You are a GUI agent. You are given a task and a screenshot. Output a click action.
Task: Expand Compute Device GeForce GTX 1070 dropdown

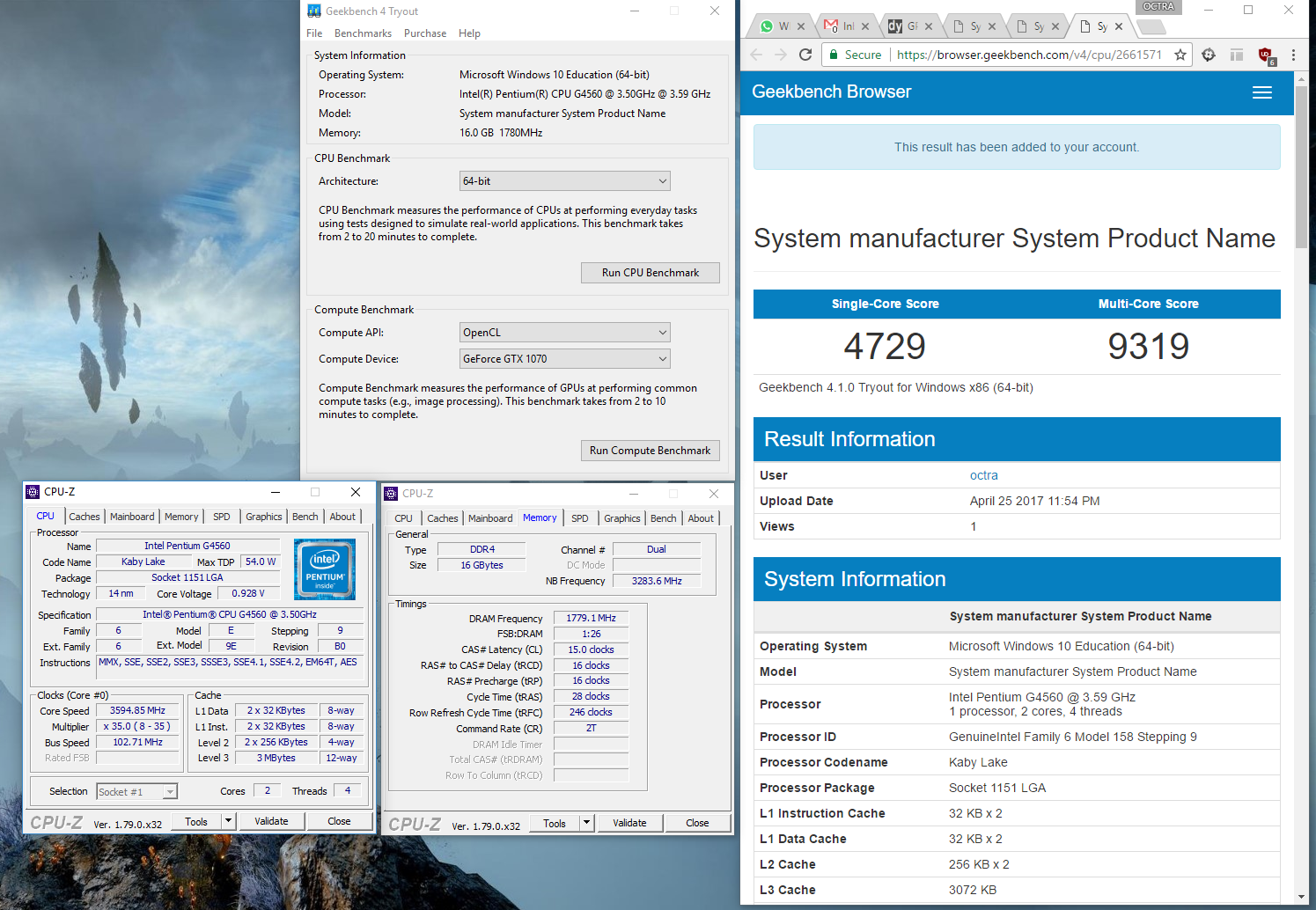[564, 359]
